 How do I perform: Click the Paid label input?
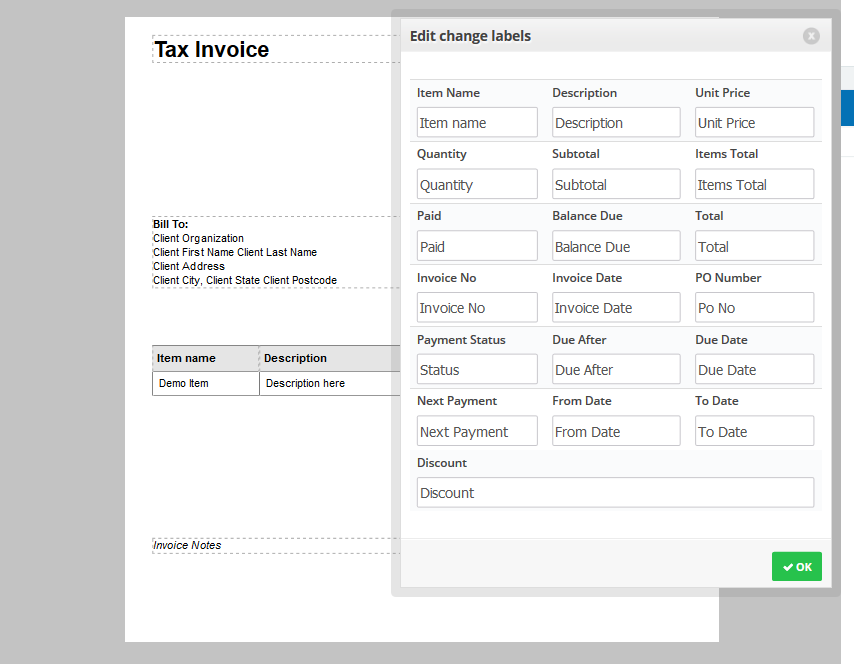(x=477, y=247)
